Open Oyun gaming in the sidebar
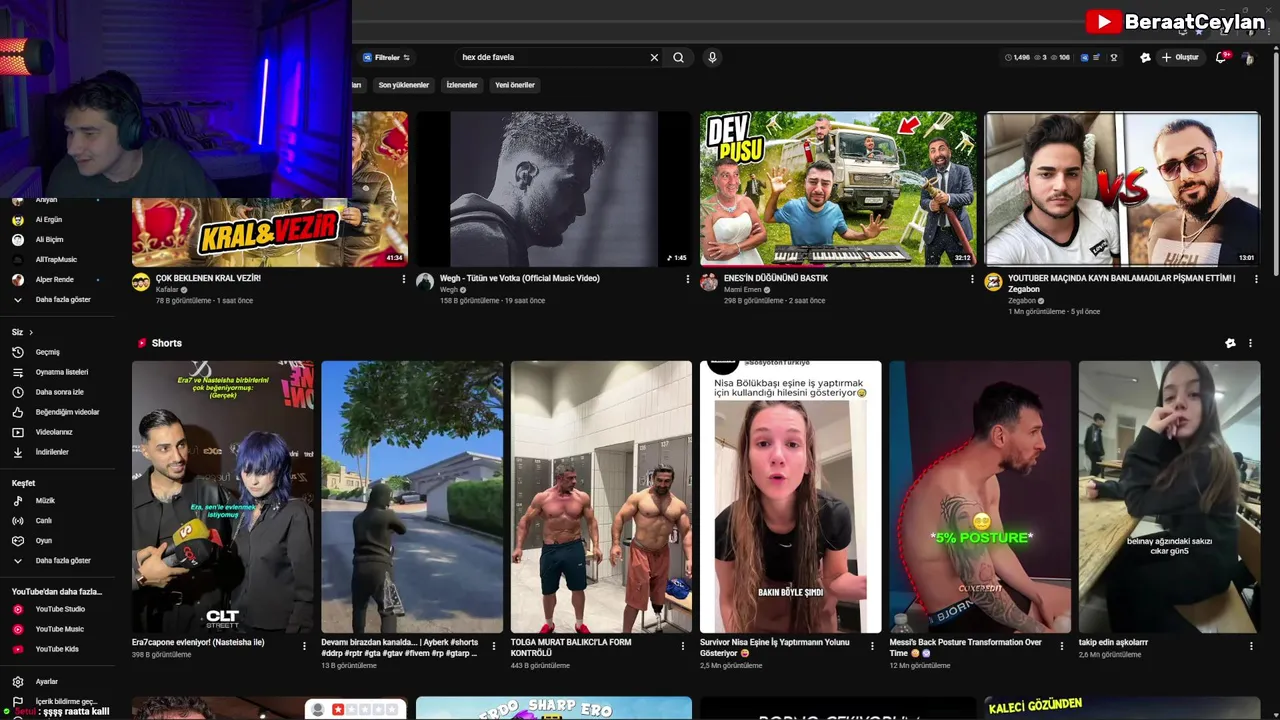This screenshot has height=720, width=1280. (x=43, y=541)
